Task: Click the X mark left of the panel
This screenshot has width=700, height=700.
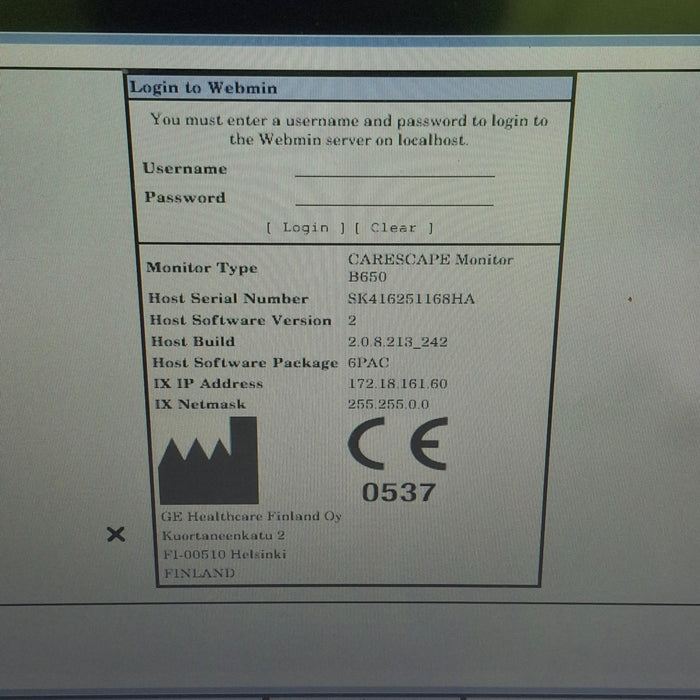Action: pos(116,534)
